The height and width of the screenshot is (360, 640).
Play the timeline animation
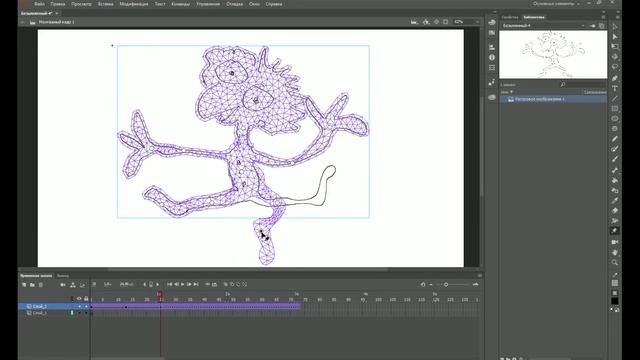(x=183, y=284)
